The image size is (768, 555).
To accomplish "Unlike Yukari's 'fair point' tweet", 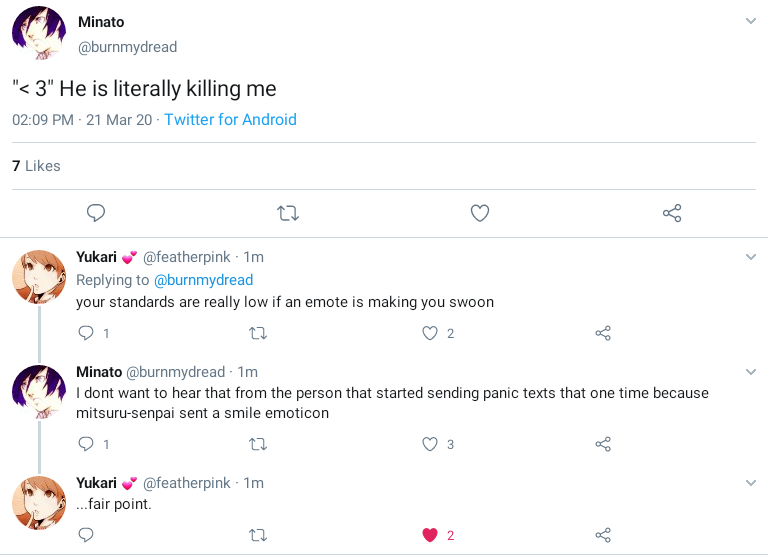I will [430, 535].
